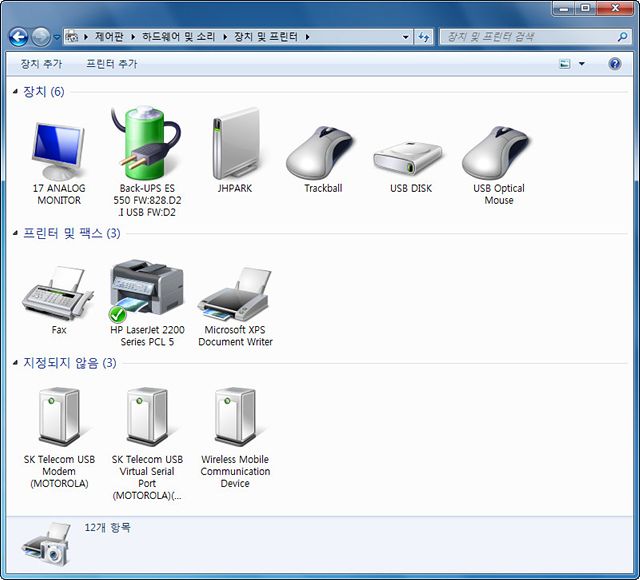Click the refresh button beside address bar
Image resolution: width=640 pixels, height=580 pixels.
424,37
